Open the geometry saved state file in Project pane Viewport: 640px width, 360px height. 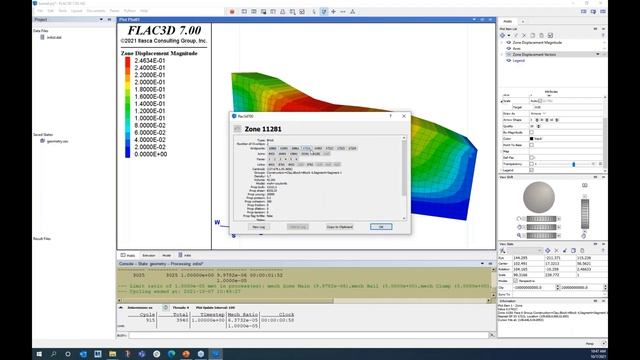point(54,141)
